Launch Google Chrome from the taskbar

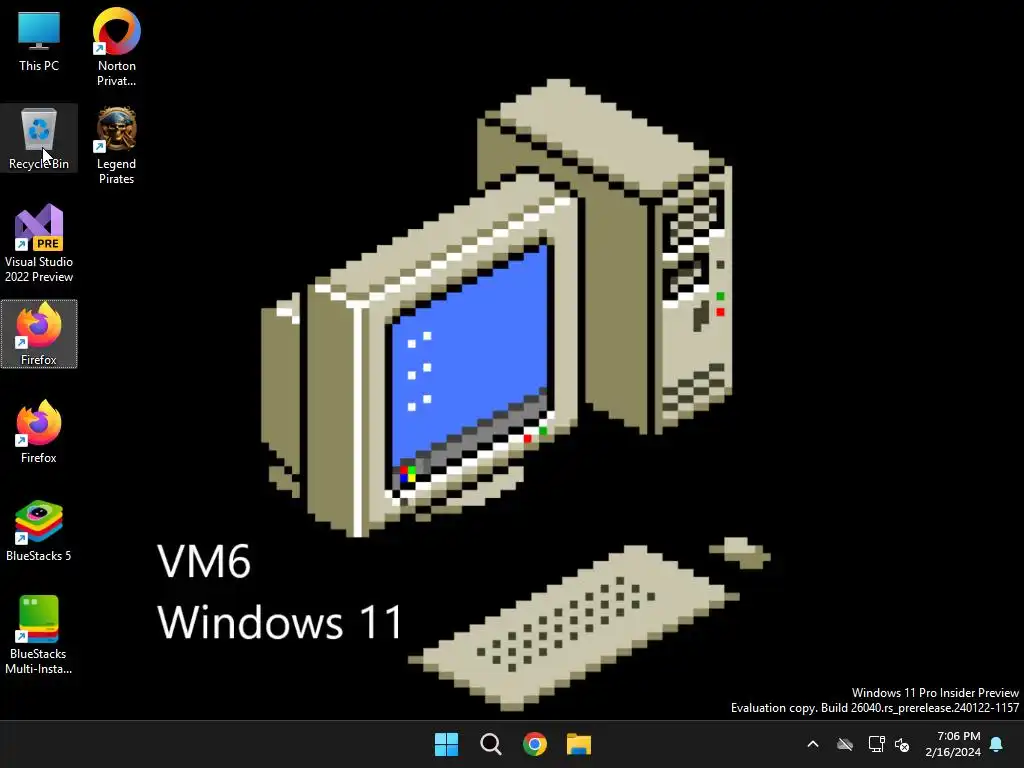tap(535, 744)
